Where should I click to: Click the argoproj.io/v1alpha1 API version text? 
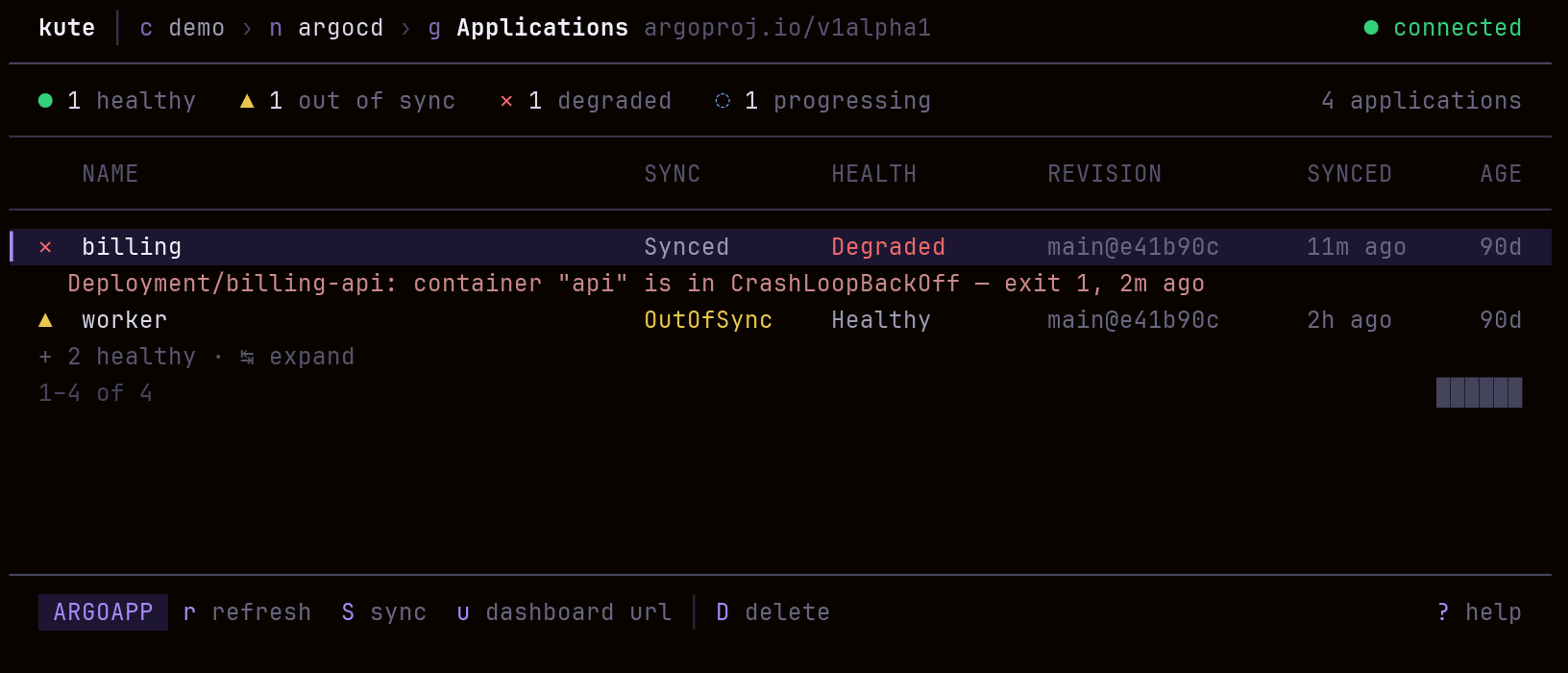[x=788, y=28]
